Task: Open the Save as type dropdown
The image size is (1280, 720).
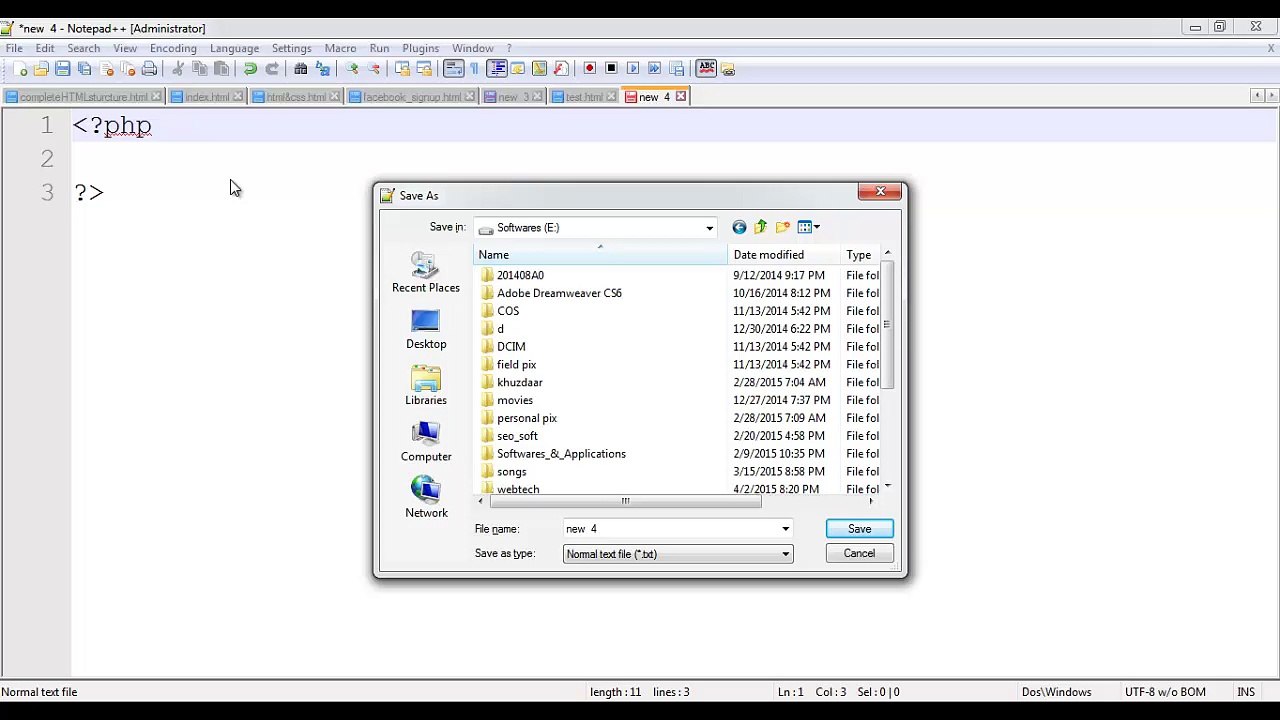Action: pyautogui.click(x=785, y=554)
